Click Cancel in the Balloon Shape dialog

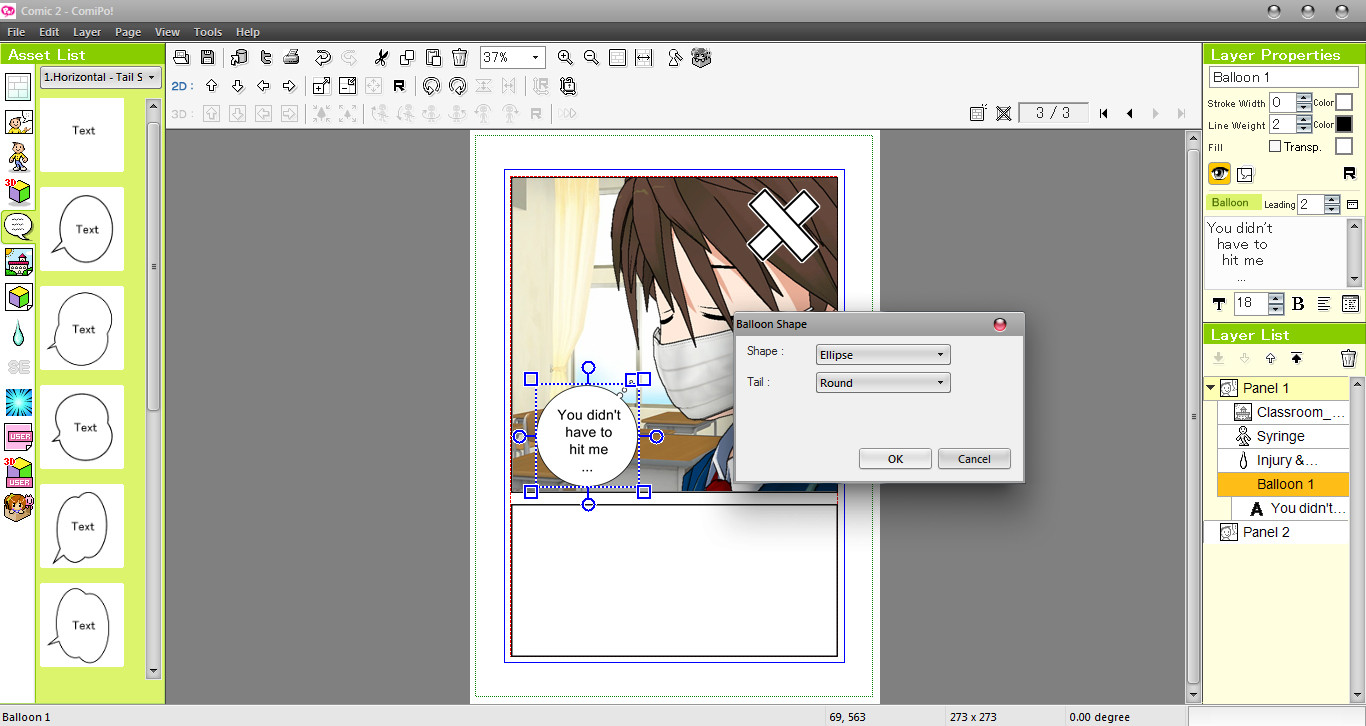tap(973, 458)
